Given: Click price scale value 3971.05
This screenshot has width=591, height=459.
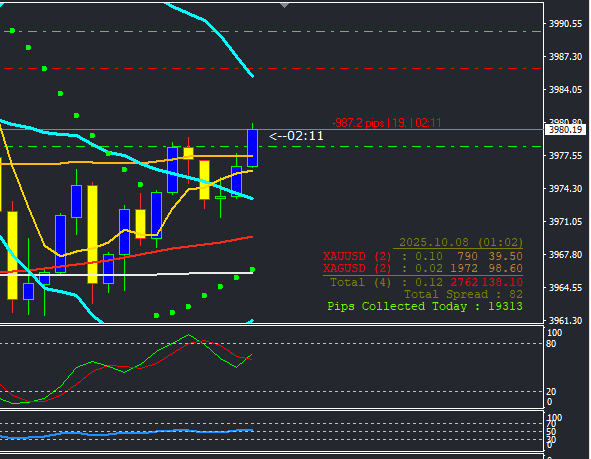Looking at the screenshot, I should [x=565, y=222].
